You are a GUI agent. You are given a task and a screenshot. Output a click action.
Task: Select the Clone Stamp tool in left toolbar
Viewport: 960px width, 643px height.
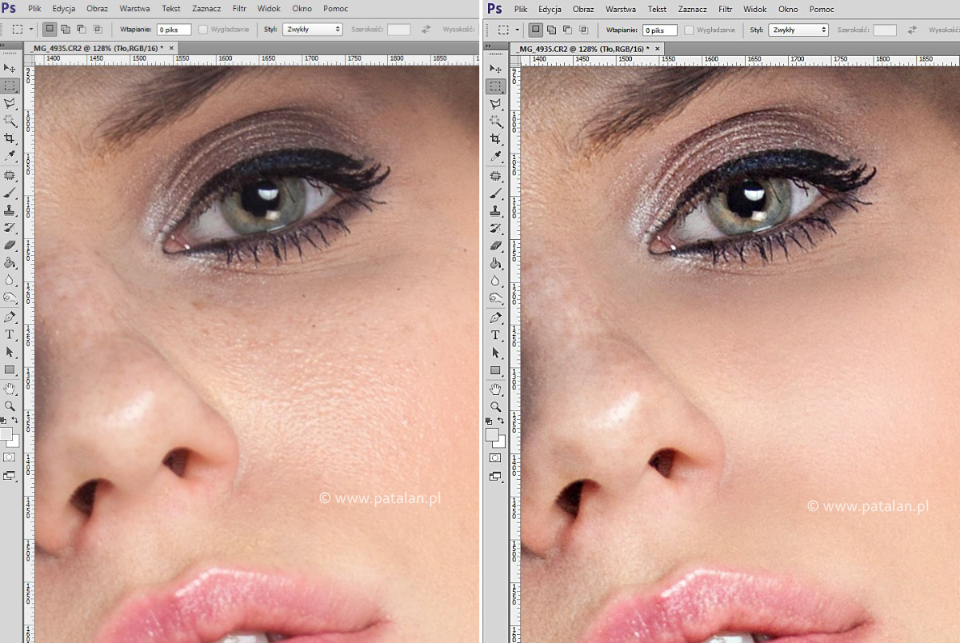tap(10, 210)
